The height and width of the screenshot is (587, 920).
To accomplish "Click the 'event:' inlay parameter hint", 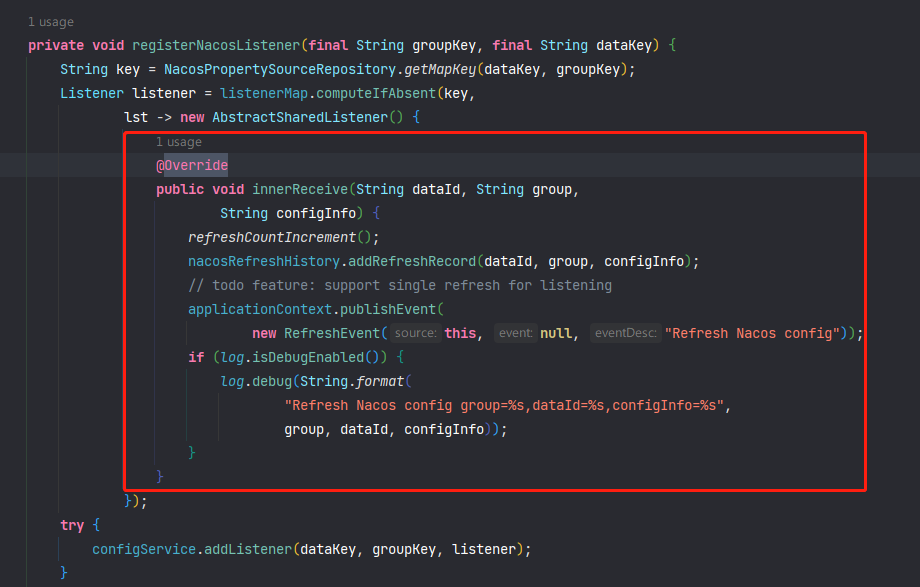I will coord(516,333).
